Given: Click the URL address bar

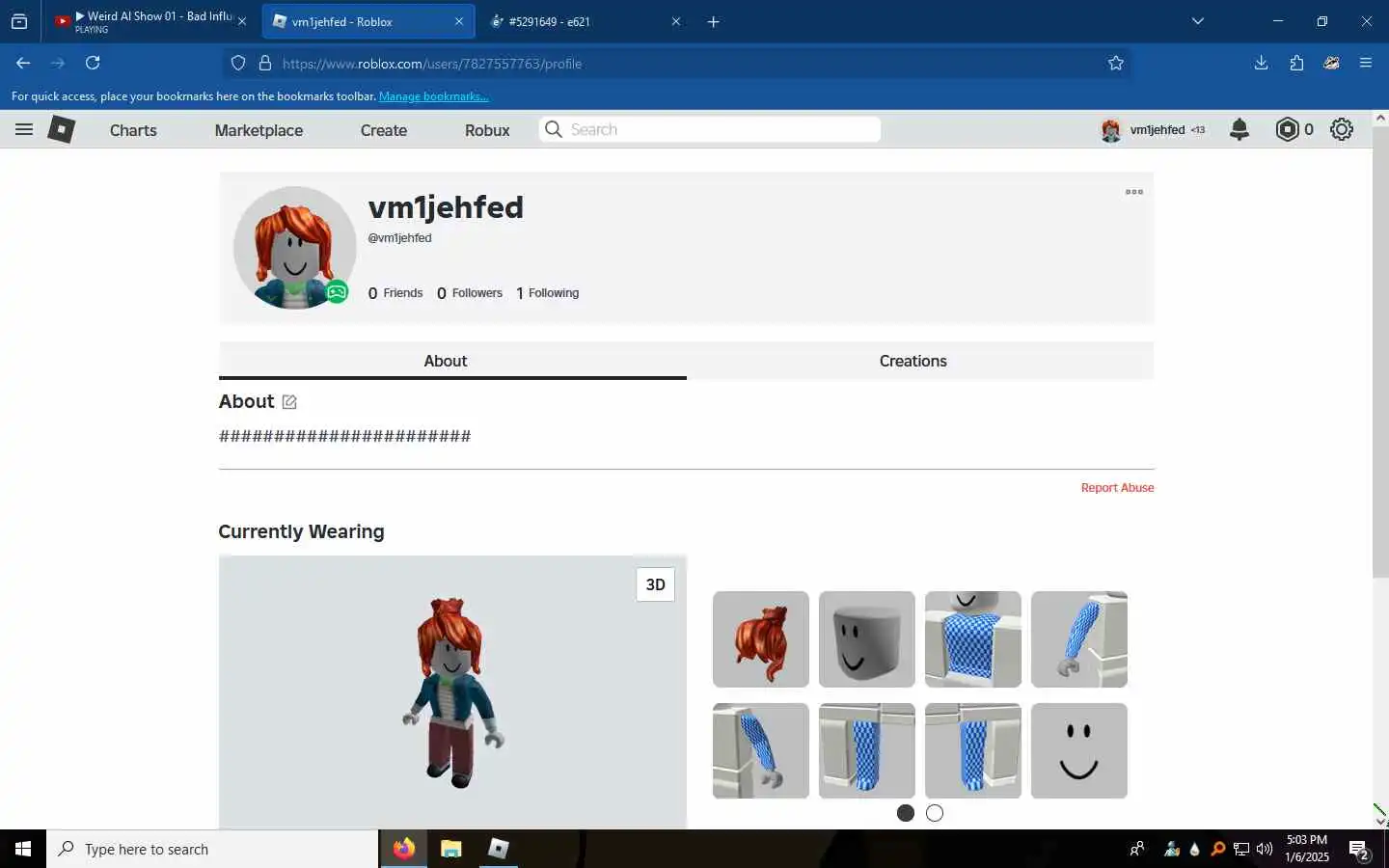Looking at the screenshot, I should [x=675, y=64].
